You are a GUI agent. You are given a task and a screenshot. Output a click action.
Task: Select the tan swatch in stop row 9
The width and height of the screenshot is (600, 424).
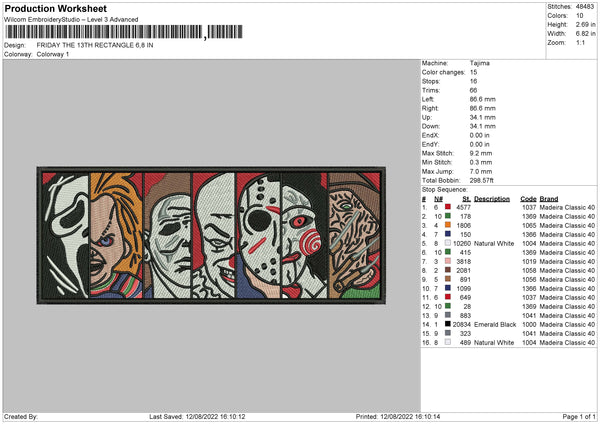coord(447,279)
